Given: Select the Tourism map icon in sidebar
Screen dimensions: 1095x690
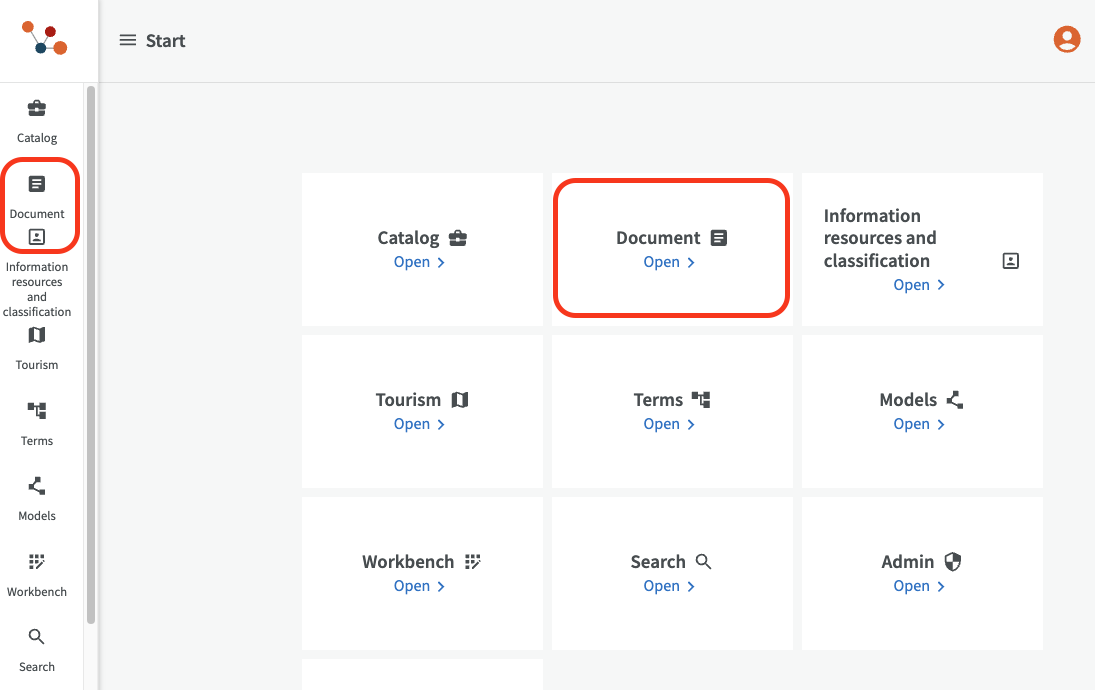Looking at the screenshot, I should [37, 335].
